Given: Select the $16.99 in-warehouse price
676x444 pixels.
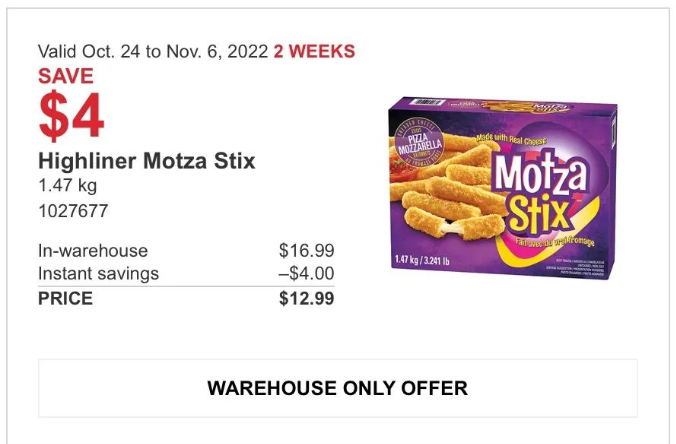Looking at the screenshot, I should [306, 251].
